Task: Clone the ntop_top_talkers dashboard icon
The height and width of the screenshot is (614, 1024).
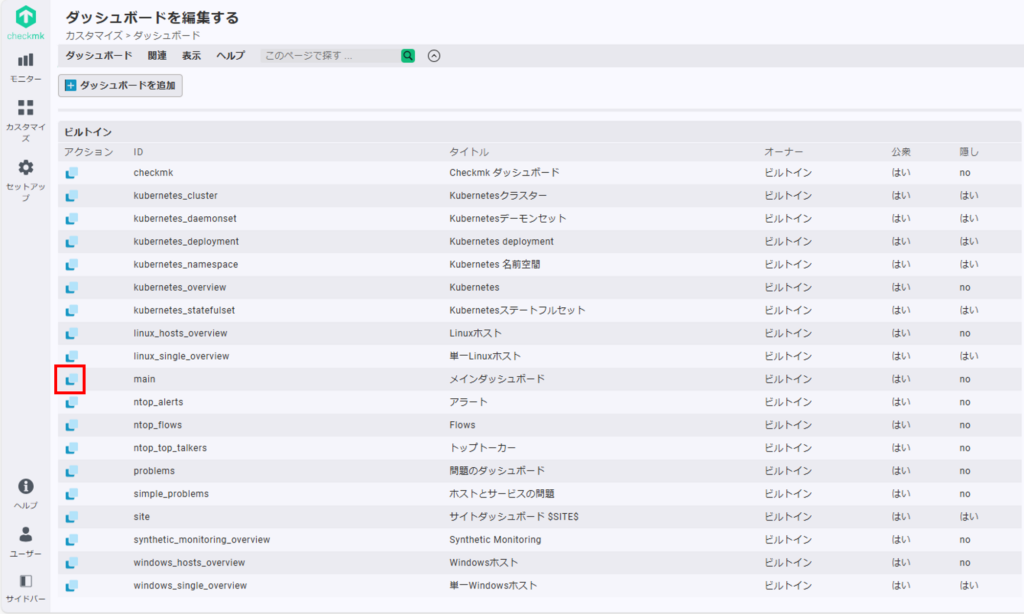Action: point(71,448)
